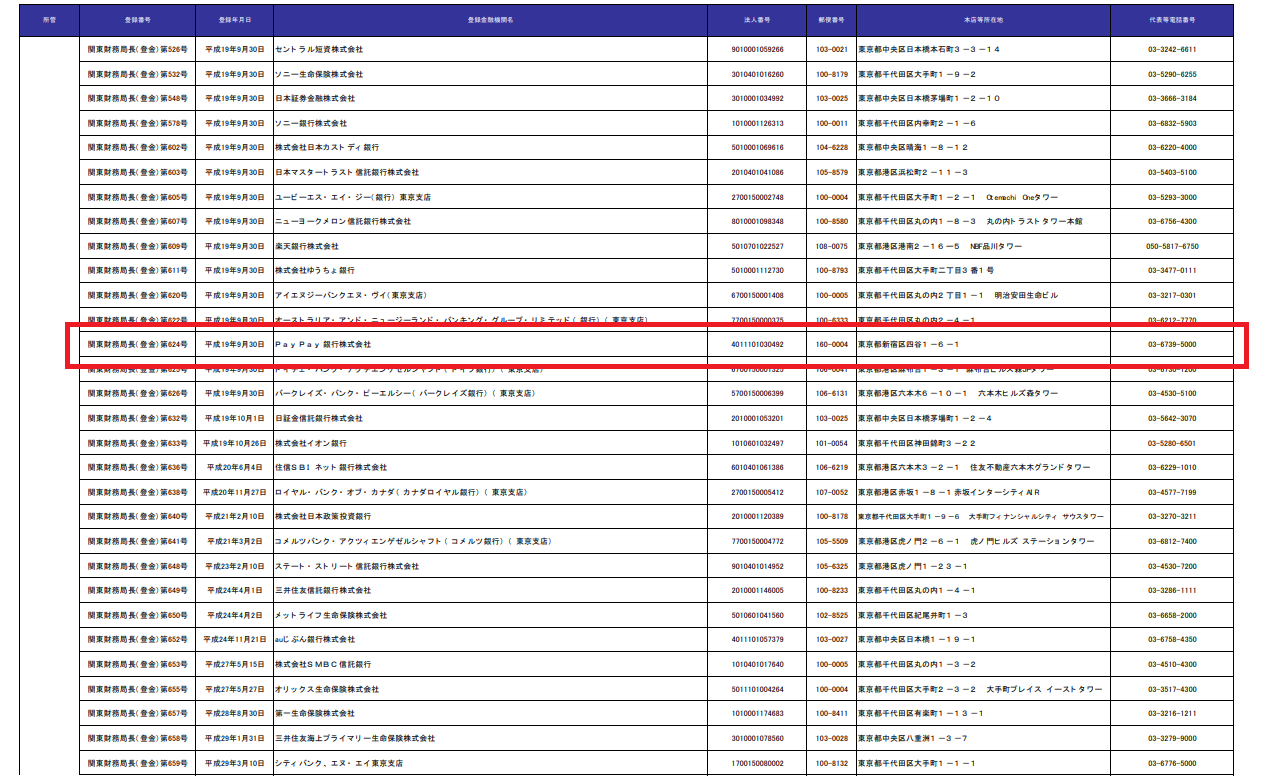Select the auじぶん銀行株式会社 cell
This screenshot has width=1262, height=783.
315,639
